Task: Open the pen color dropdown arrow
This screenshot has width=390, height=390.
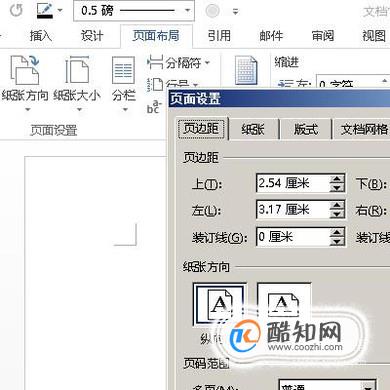Action: (60, 10)
